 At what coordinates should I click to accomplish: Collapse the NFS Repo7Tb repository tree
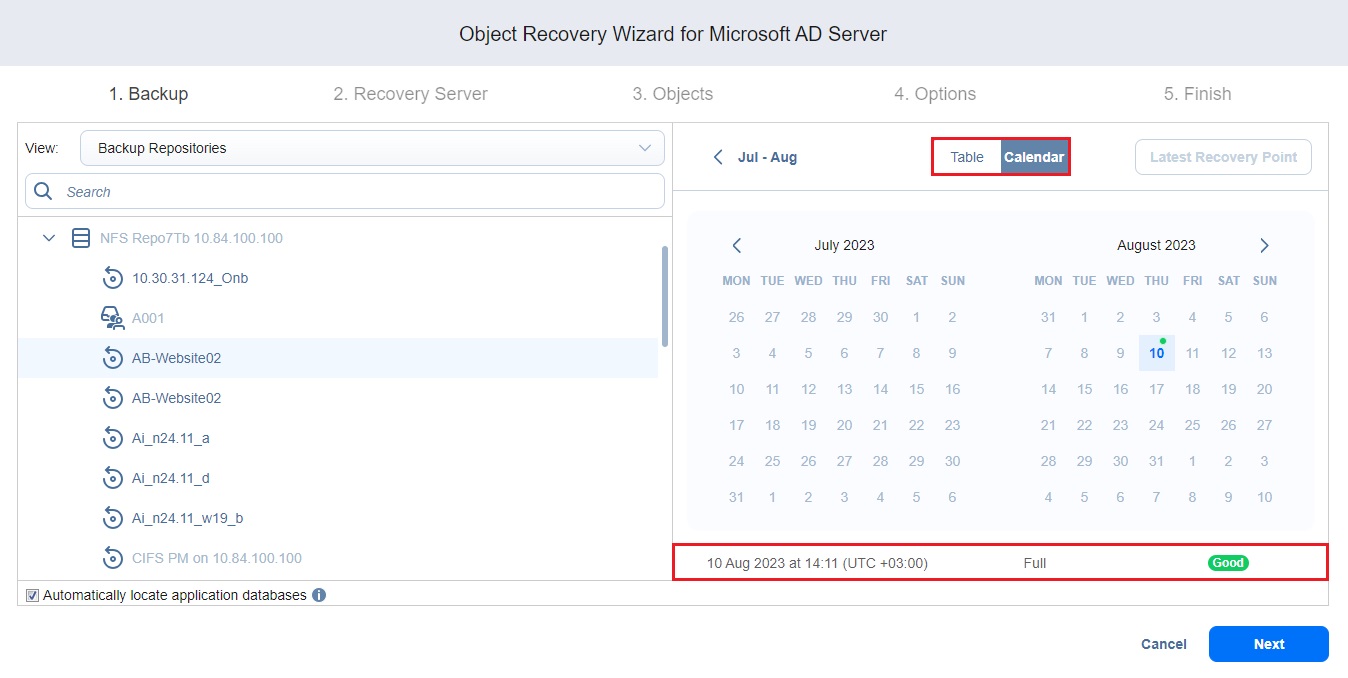(48, 238)
